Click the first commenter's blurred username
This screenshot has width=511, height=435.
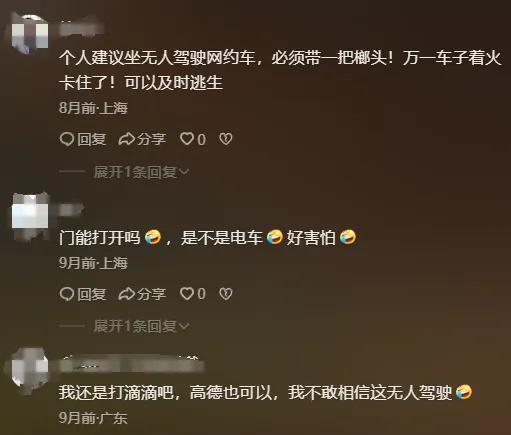pos(82,28)
